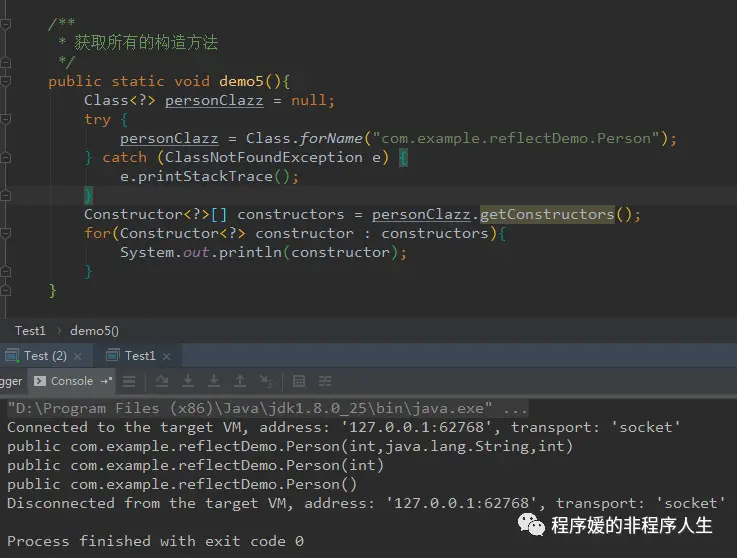Open the partially visible Debugger tab
The width and height of the screenshot is (737, 558).
click(11, 381)
